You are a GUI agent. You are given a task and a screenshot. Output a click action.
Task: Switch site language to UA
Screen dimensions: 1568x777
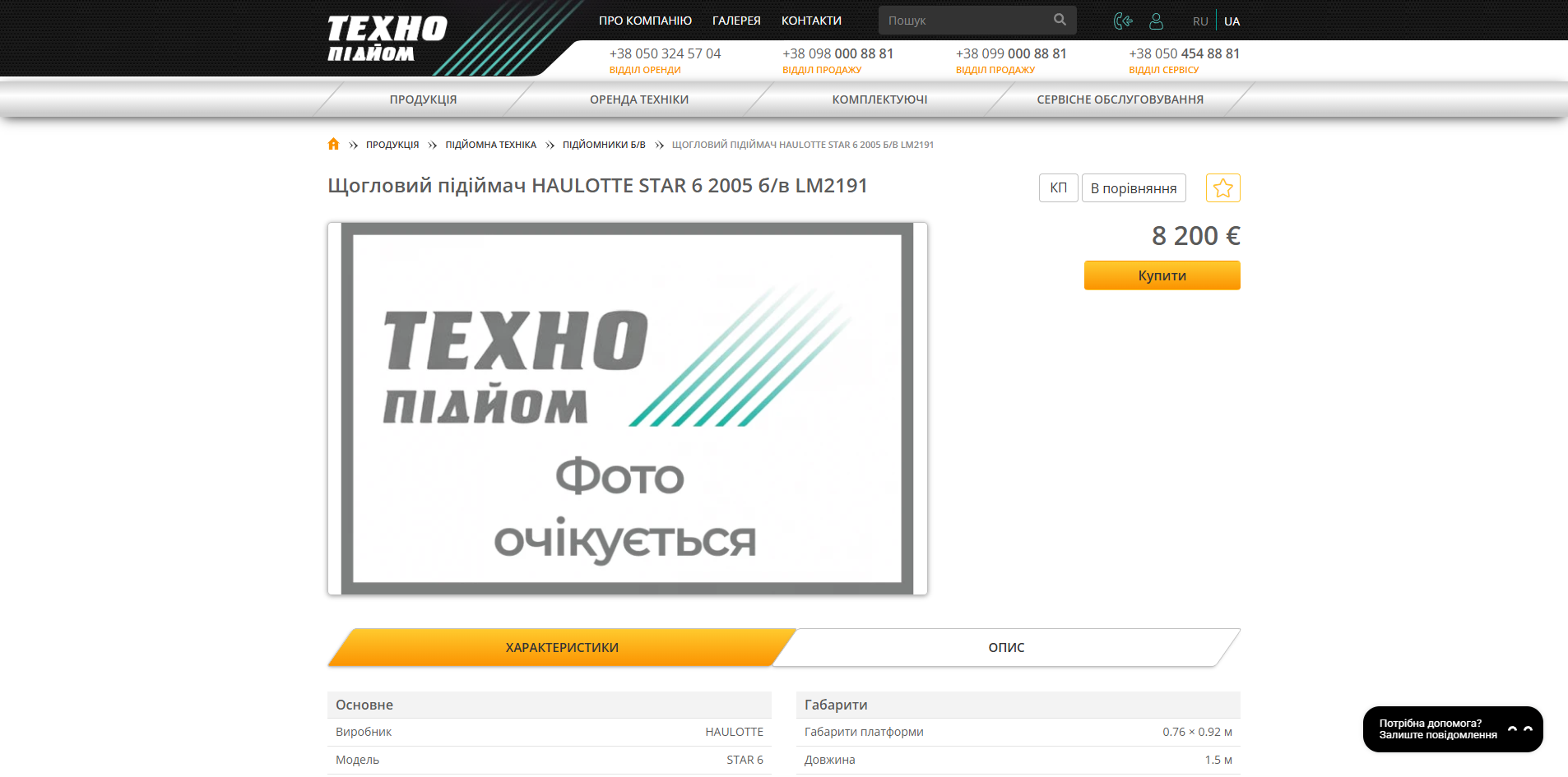[x=1232, y=21]
